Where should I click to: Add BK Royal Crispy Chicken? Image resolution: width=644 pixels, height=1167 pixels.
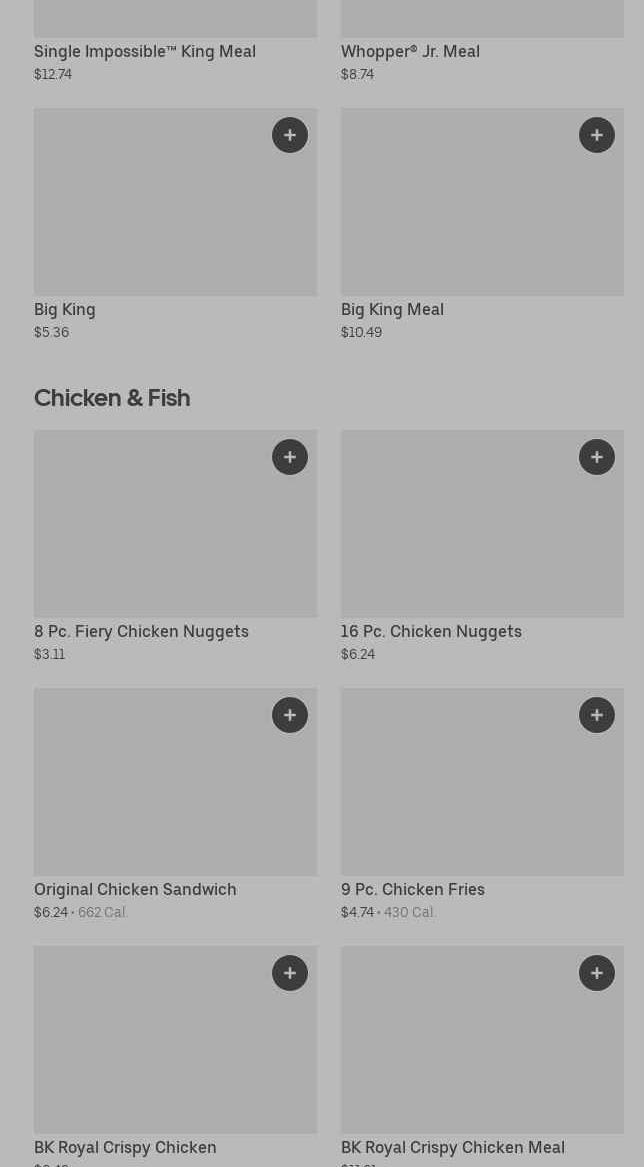tap(290, 973)
